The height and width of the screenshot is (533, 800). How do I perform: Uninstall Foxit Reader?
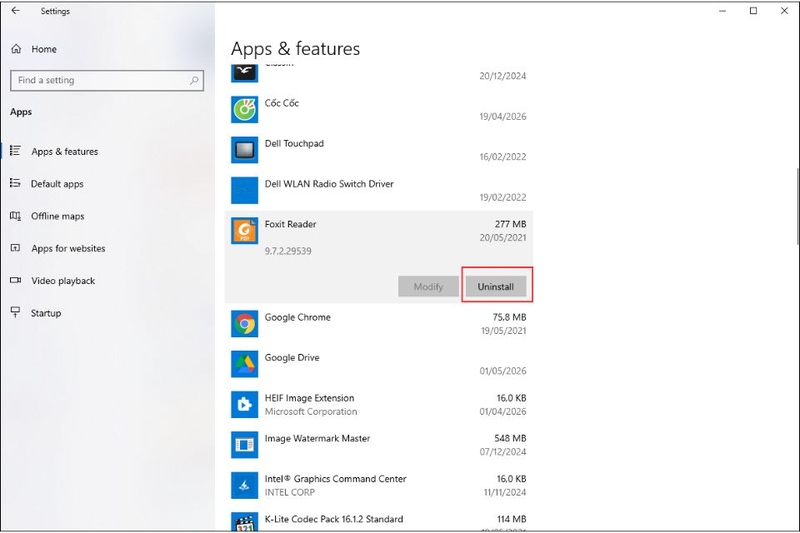point(495,287)
